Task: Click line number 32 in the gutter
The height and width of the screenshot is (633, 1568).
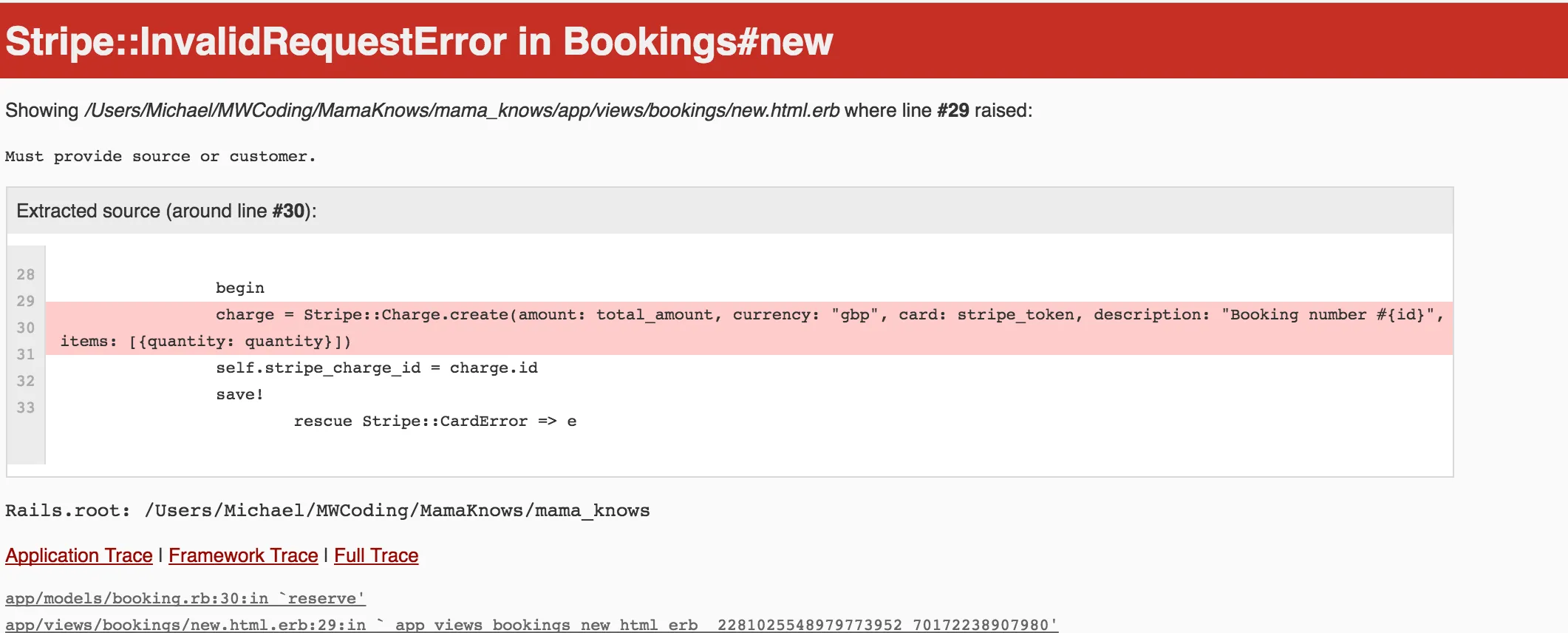Action: pos(26,381)
